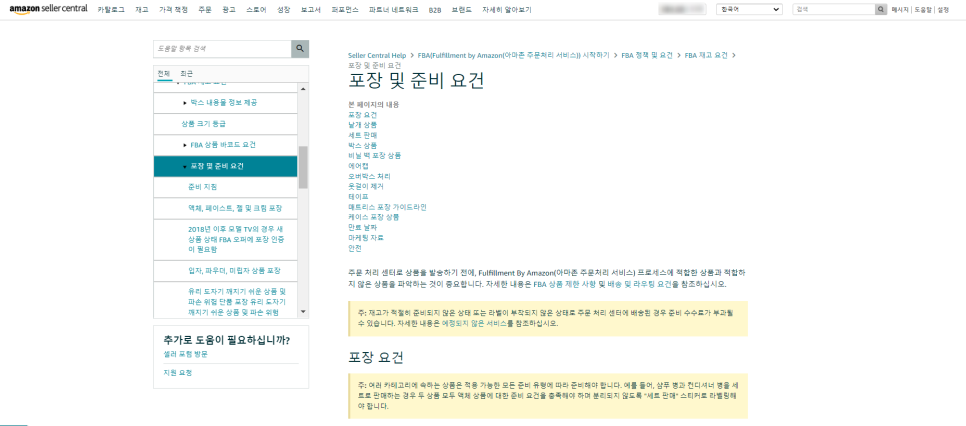Open the 한국어 language dropdown
The height and width of the screenshot is (426, 966).
(749, 10)
